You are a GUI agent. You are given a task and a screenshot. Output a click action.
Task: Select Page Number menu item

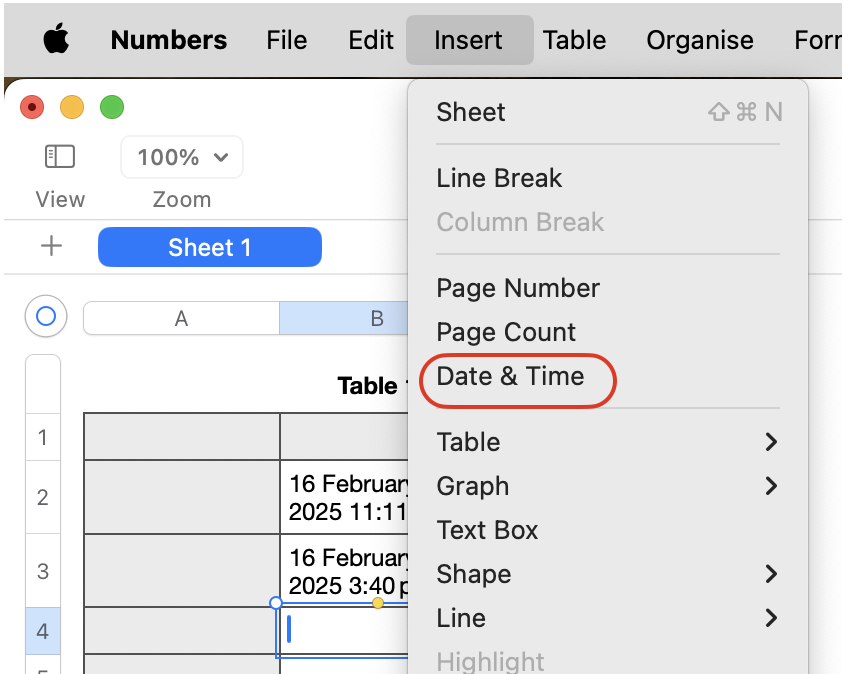pos(518,288)
